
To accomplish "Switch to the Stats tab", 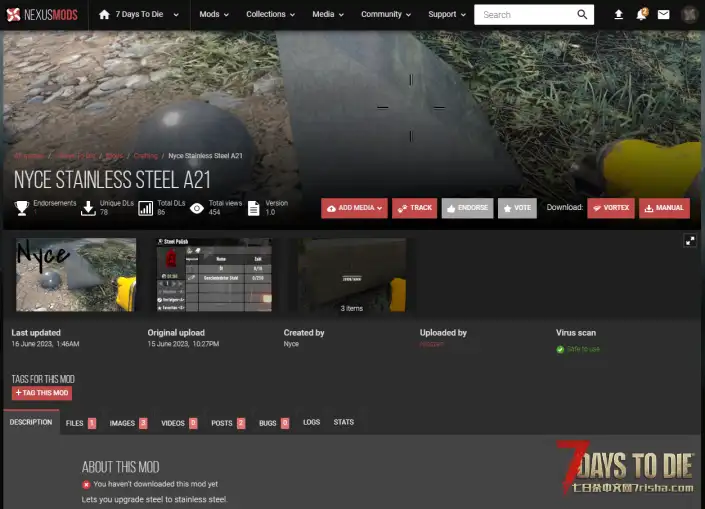I will (344, 422).
